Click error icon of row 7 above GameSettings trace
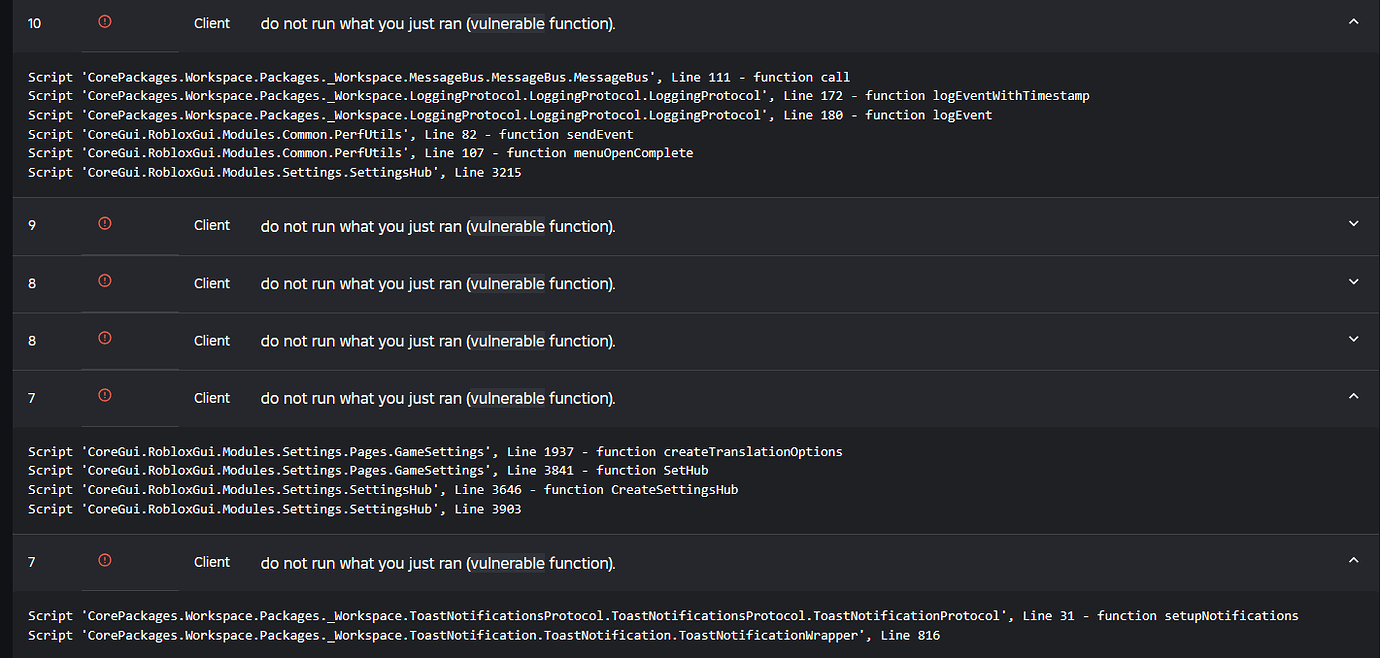 pos(105,396)
